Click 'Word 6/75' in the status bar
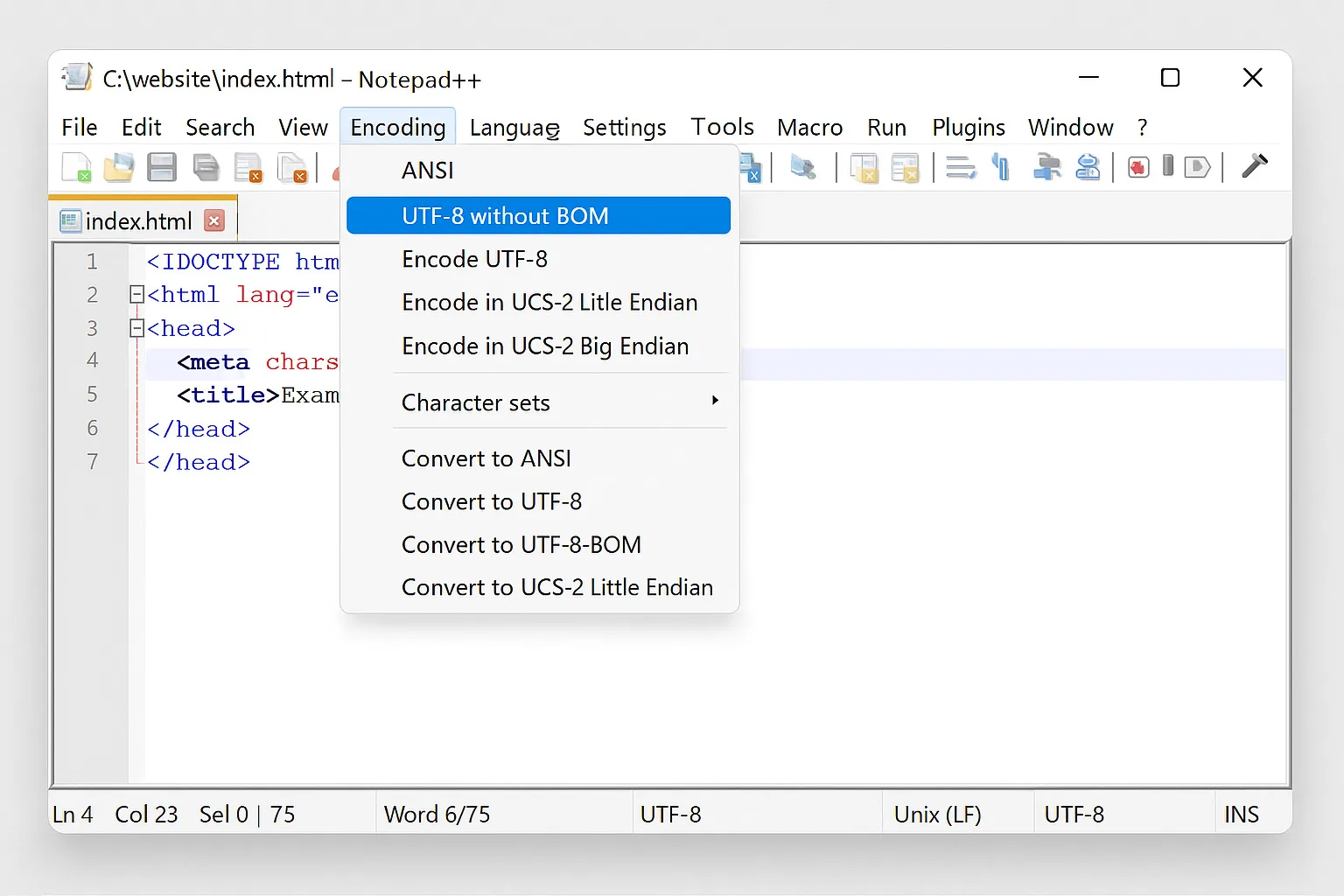Viewport: 1344px width, 896px height. pos(437,815)
